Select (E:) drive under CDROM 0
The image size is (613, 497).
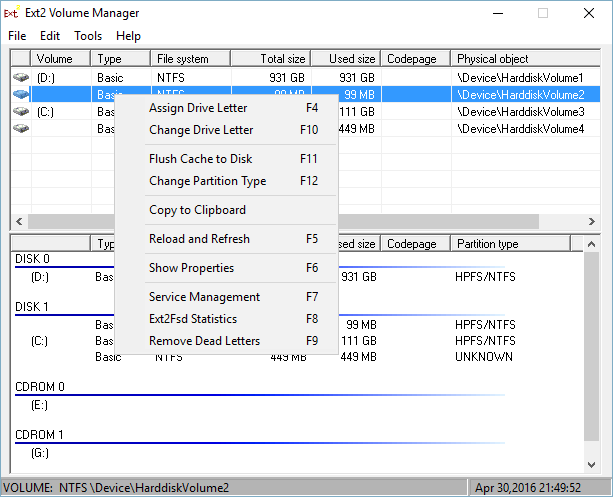click(39, 405)
